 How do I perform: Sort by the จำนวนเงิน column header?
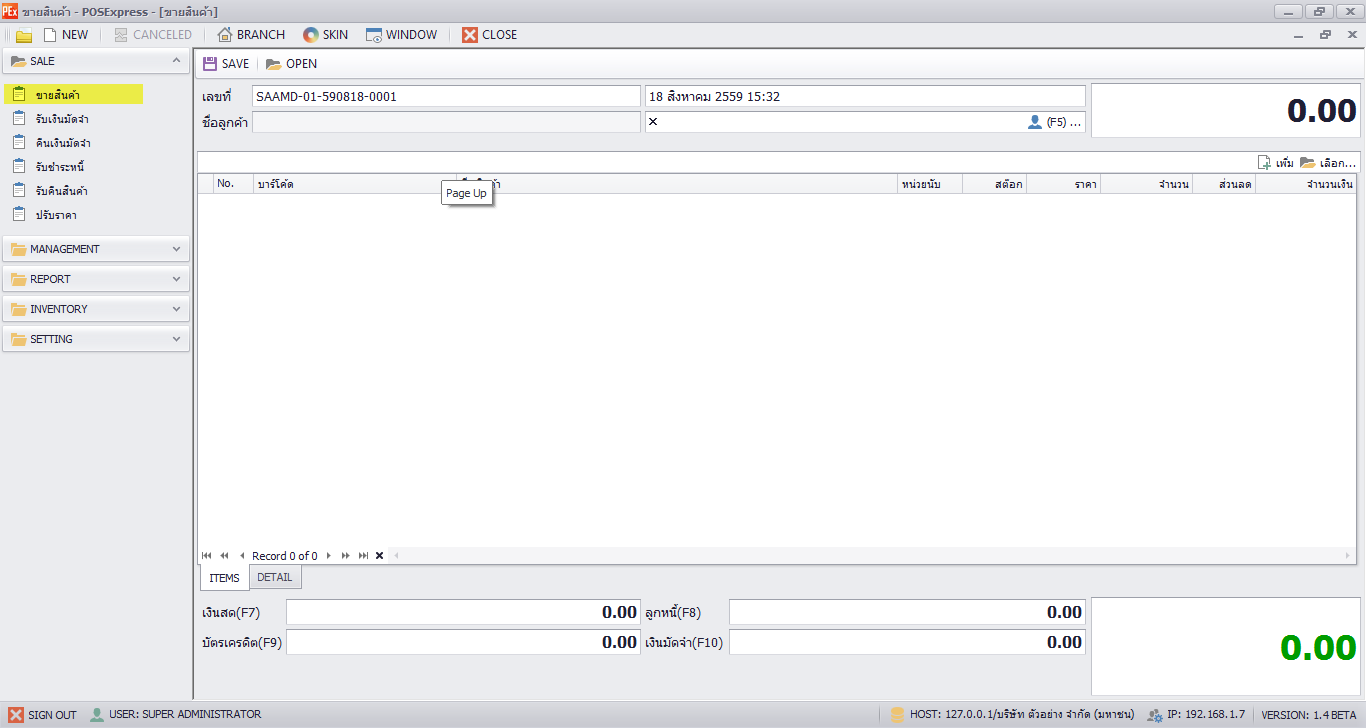pyautogui.click(x=1306, y=184)
